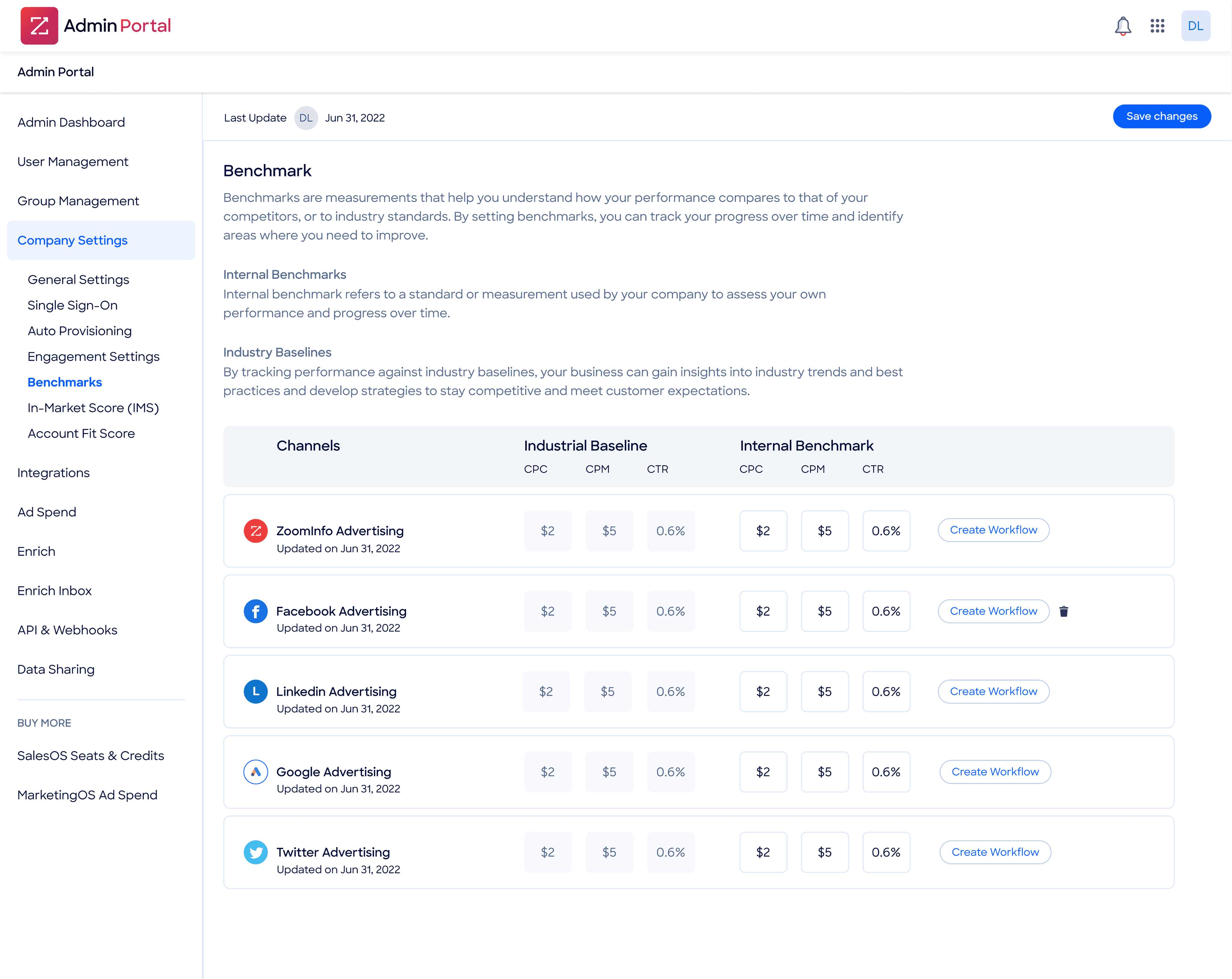
Task: Click the Save changes button
Action: 1161,117
